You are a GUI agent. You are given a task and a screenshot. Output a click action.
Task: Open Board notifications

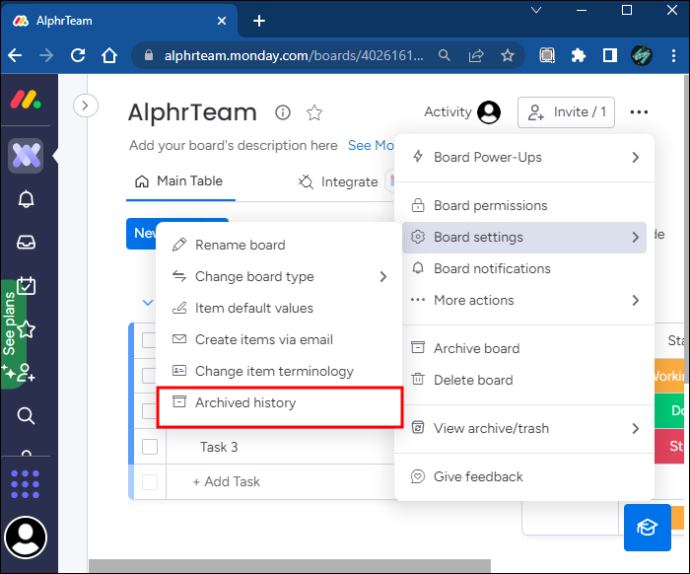524,269
